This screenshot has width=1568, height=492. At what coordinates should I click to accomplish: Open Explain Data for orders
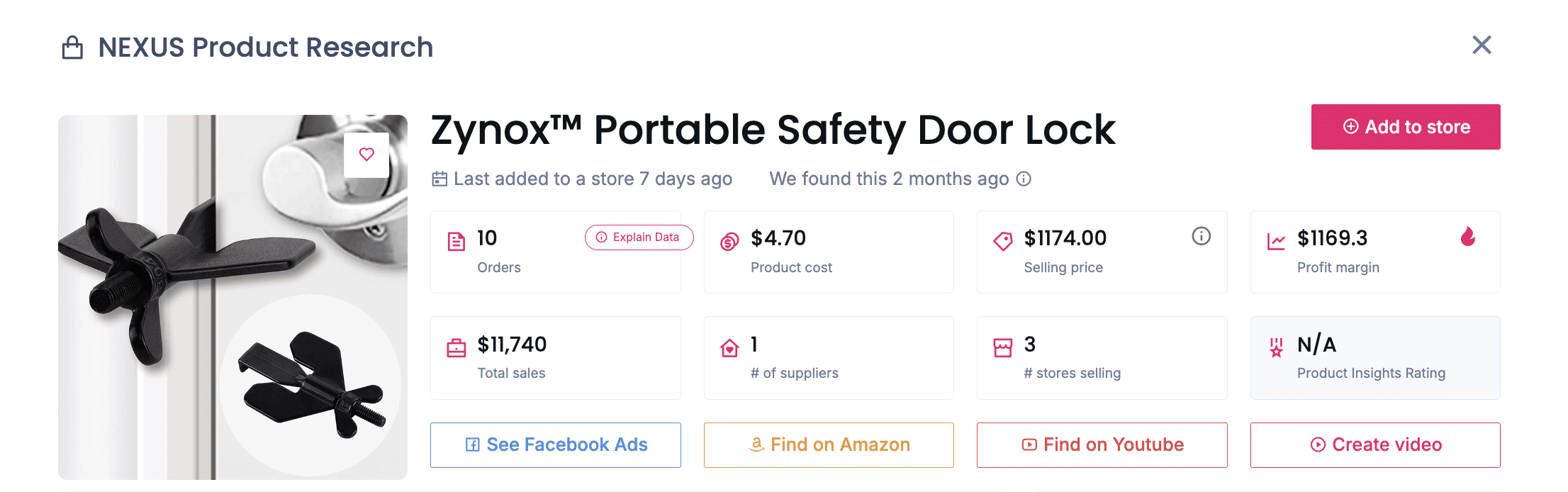click(x=639, y=237)
